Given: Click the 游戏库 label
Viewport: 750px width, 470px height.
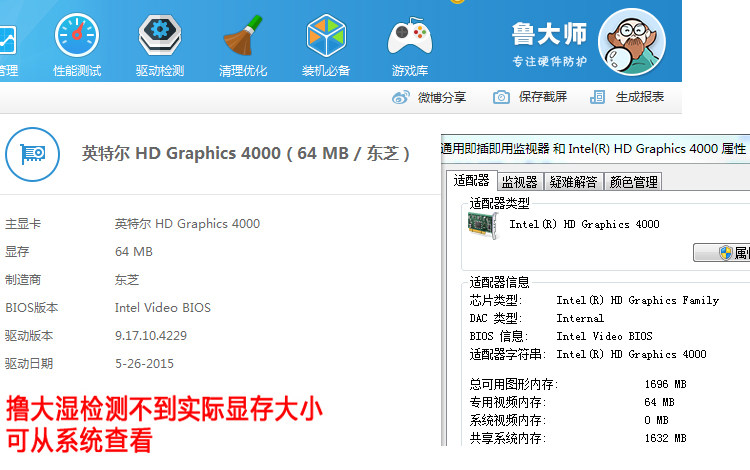Looking at the screenshot, I should click(410, 71).
